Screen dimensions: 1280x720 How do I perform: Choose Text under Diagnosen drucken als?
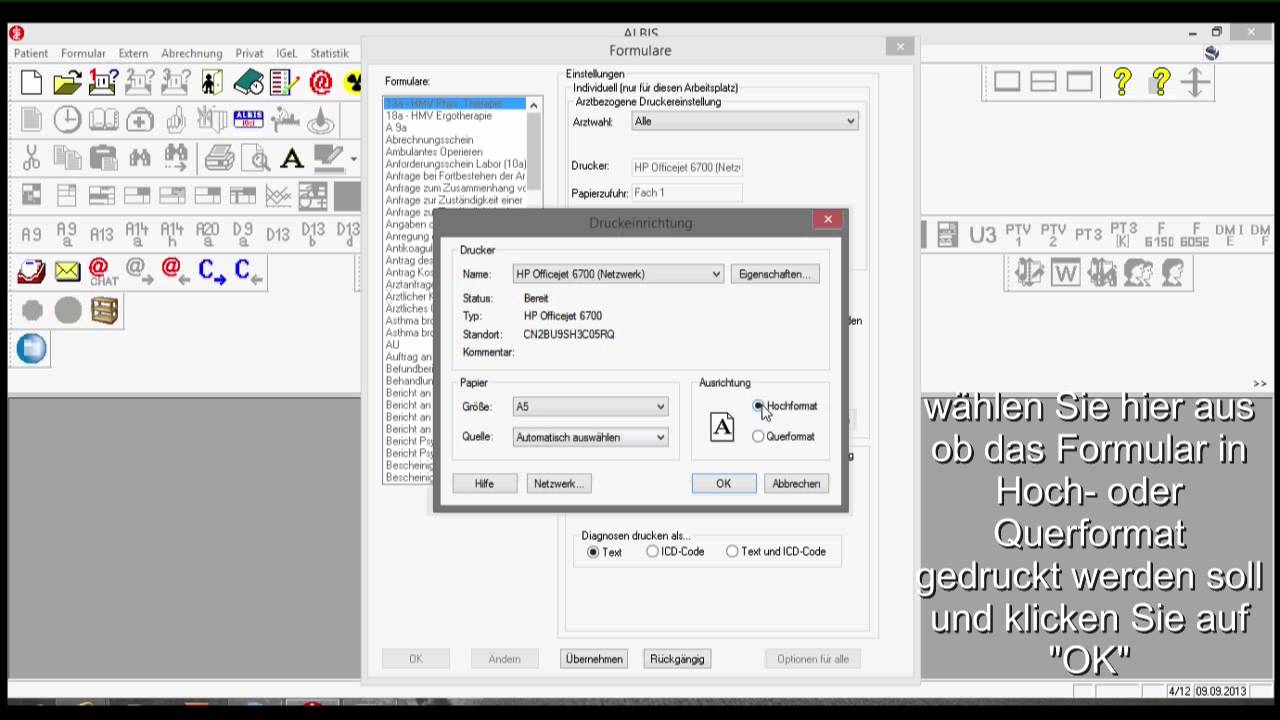pyautogui.click(x=593, y=552)
